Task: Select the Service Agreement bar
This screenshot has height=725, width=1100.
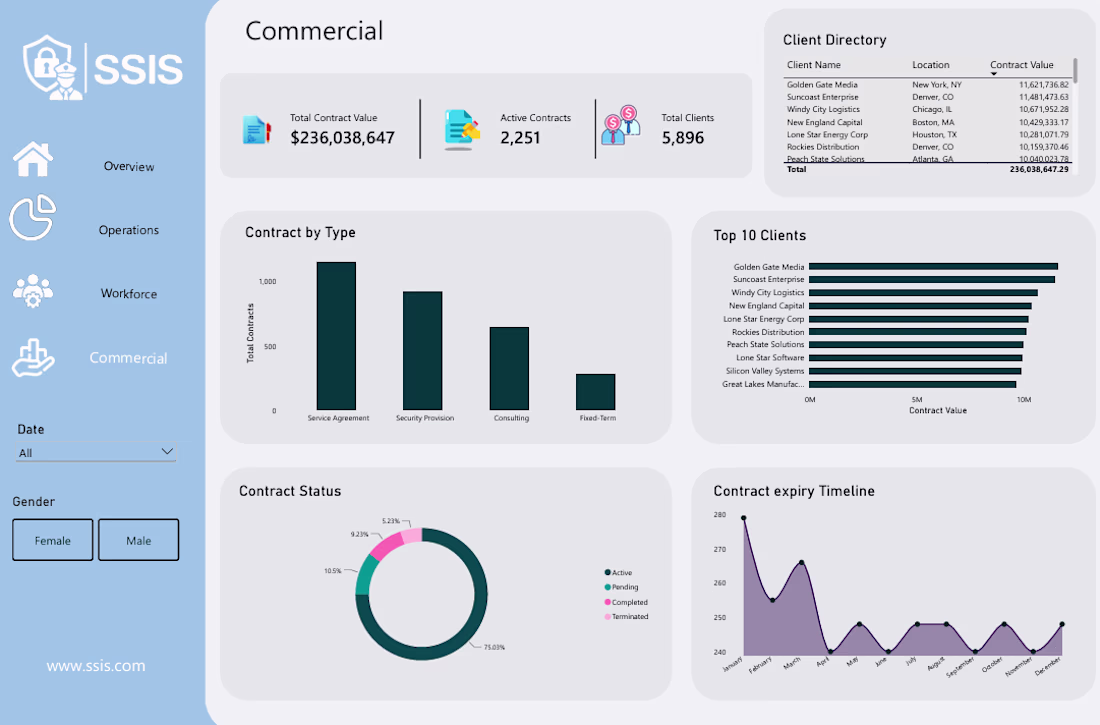Action: pyautogui.click(x=337, y=335)
